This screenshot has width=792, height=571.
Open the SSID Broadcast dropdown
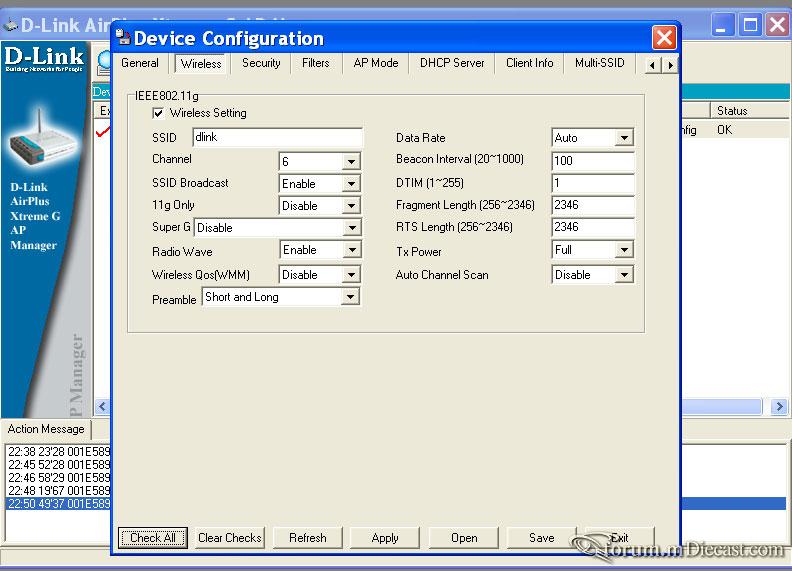(x=351, y=183)
